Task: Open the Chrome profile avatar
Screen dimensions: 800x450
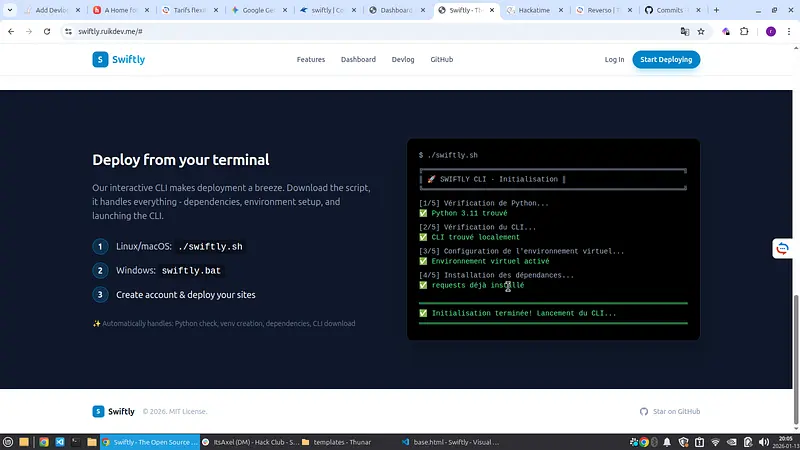Action: coord(770,31)
